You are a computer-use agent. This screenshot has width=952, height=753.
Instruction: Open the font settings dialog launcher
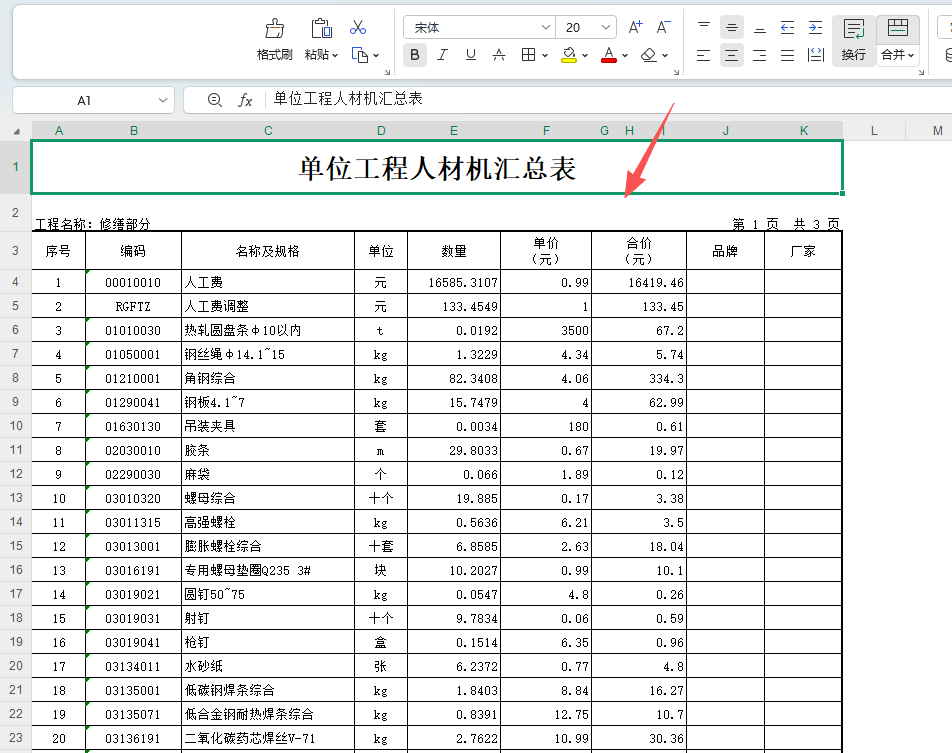tap(676, 72)
